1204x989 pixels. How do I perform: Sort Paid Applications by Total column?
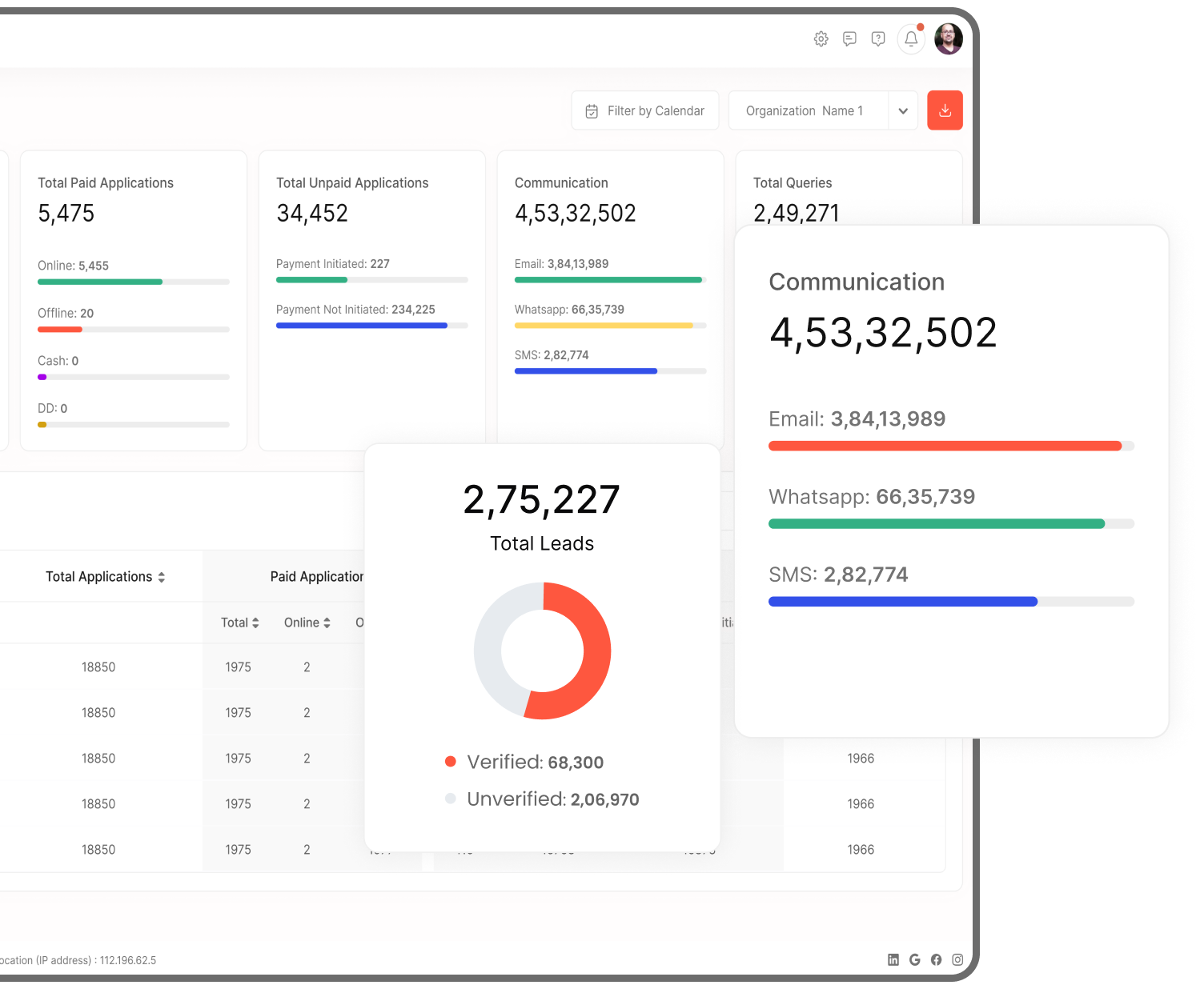click(239, 623)
